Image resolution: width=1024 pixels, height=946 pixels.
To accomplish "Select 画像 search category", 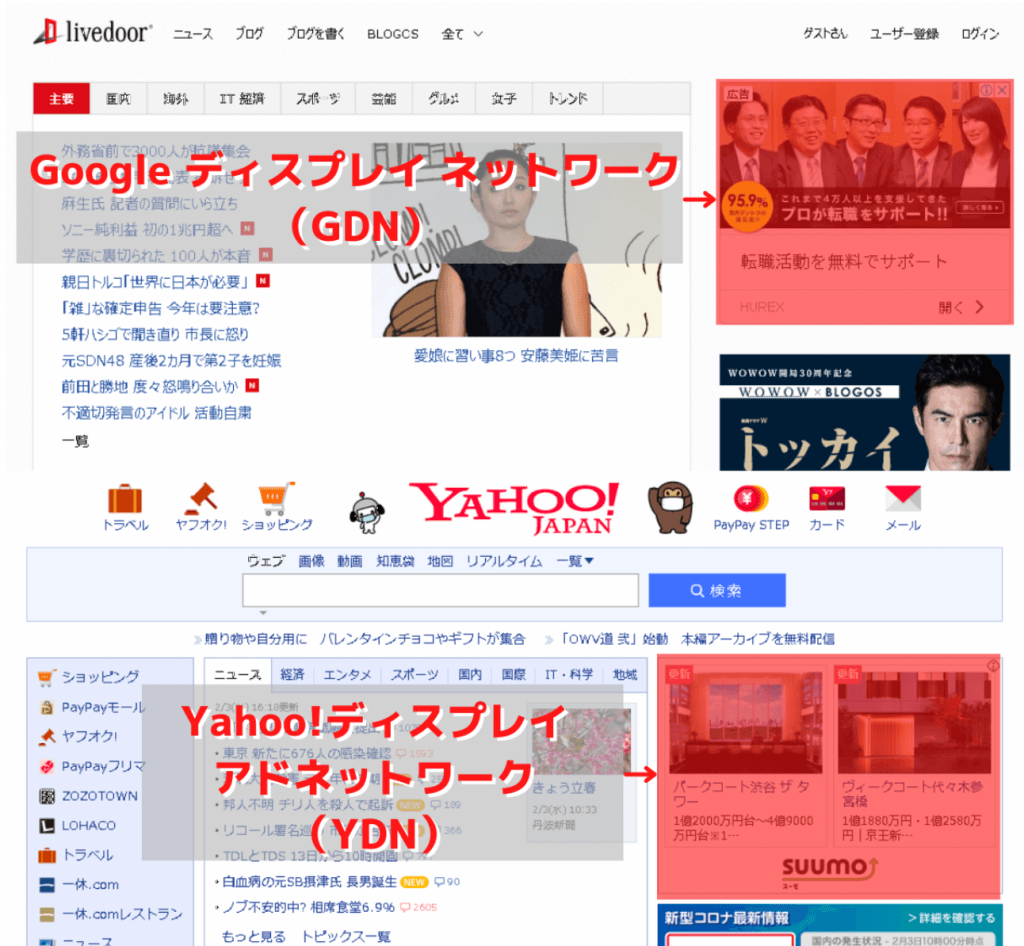I will click(x=312, y=561).
